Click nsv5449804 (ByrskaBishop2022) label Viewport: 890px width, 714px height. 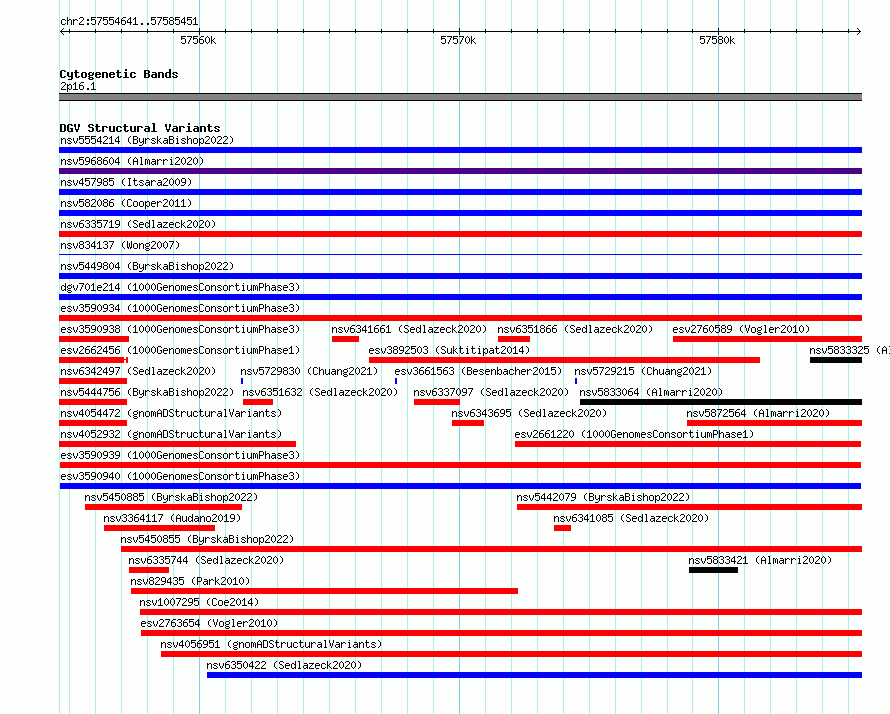(x=147, y=266)
